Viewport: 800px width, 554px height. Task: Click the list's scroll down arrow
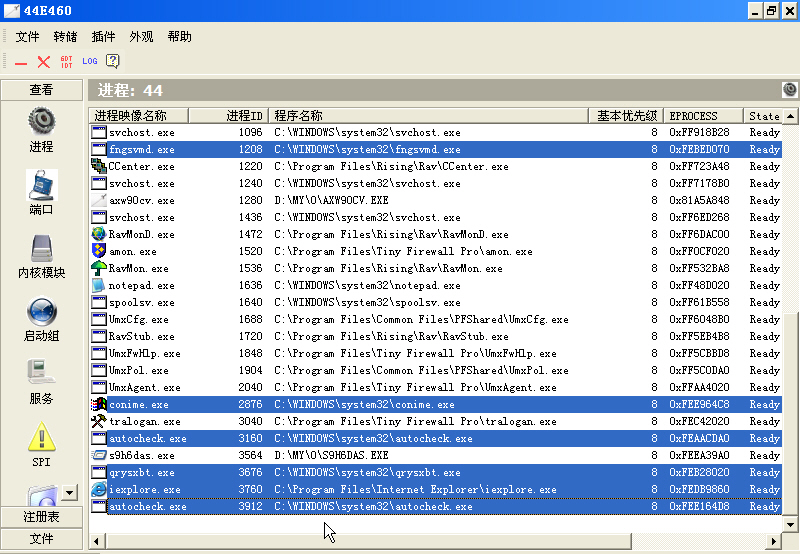pyautogui.click(x=790, y=524)
